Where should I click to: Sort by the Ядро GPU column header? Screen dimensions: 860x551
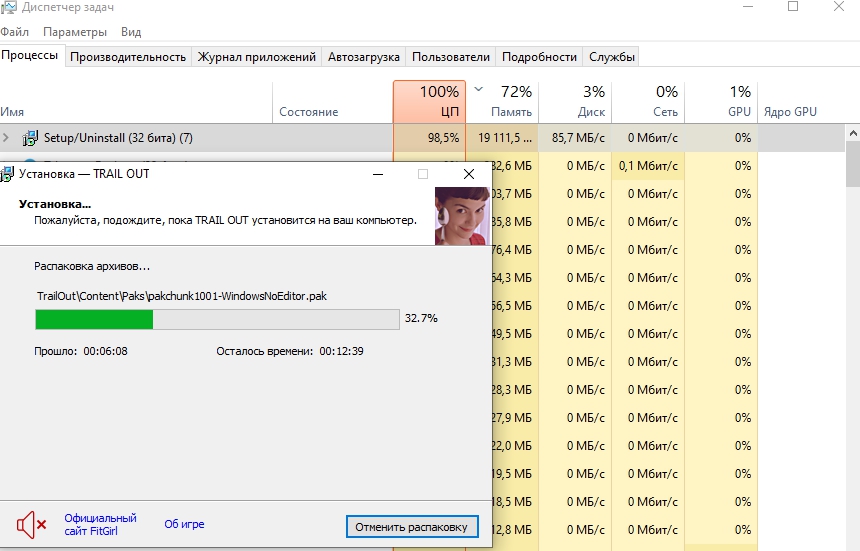click(x=790, y=112)
